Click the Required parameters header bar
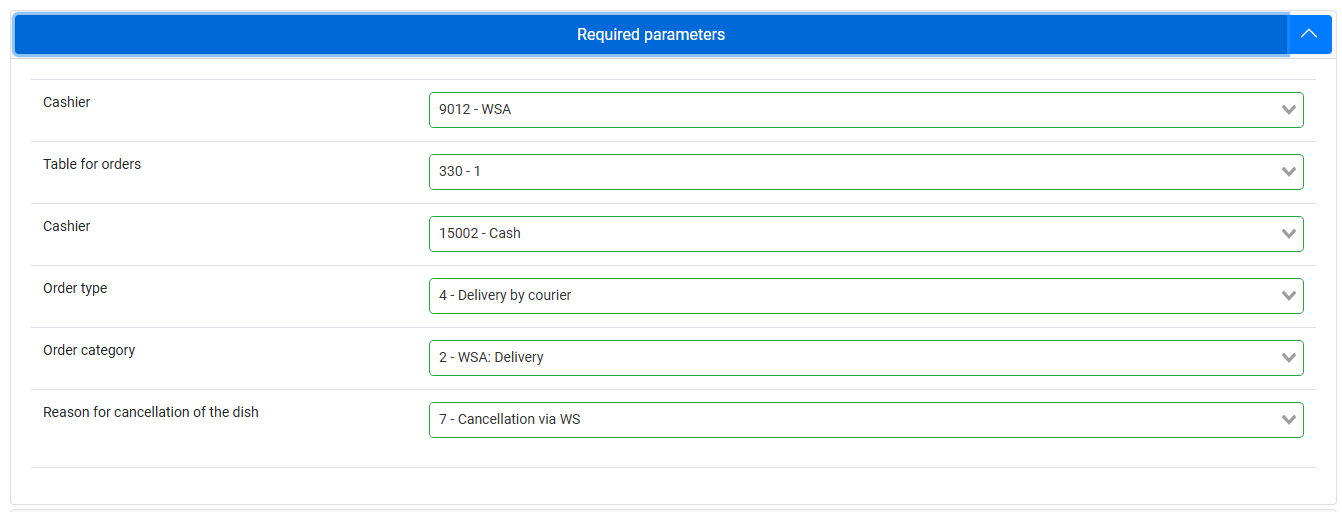This screenshot has width=1342, height=512. [x=651, y=34]
